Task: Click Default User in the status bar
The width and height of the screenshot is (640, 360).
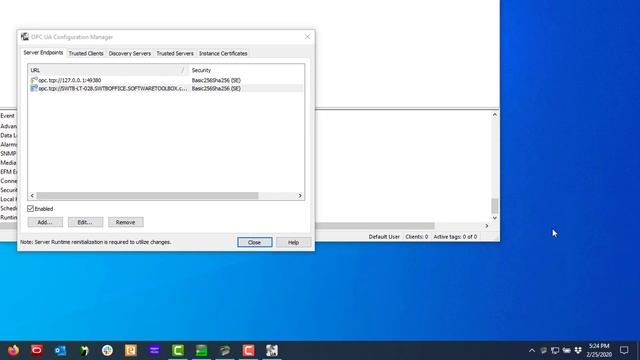Action: click(x=384, y=237)
